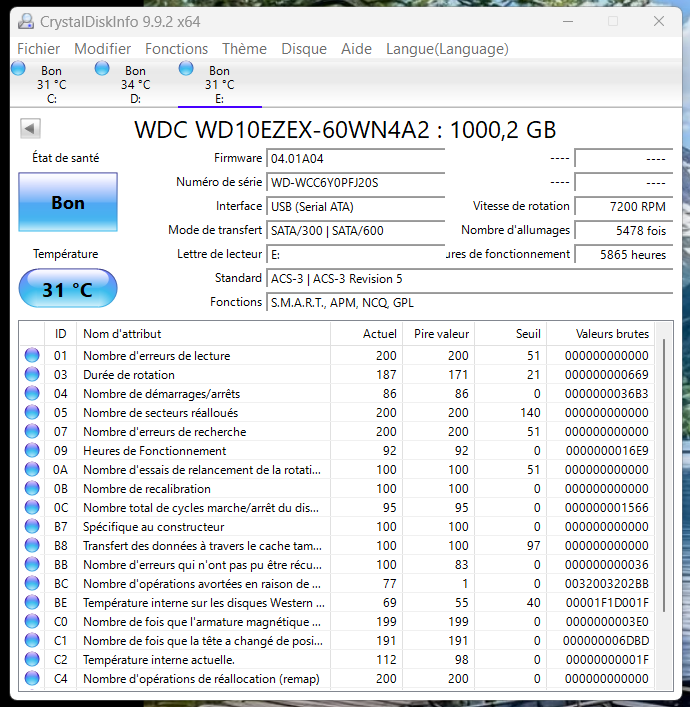Open the Langue(Language) menu
Image resolution: width=690 pixels, height=707 pixels.
(447, 49)
